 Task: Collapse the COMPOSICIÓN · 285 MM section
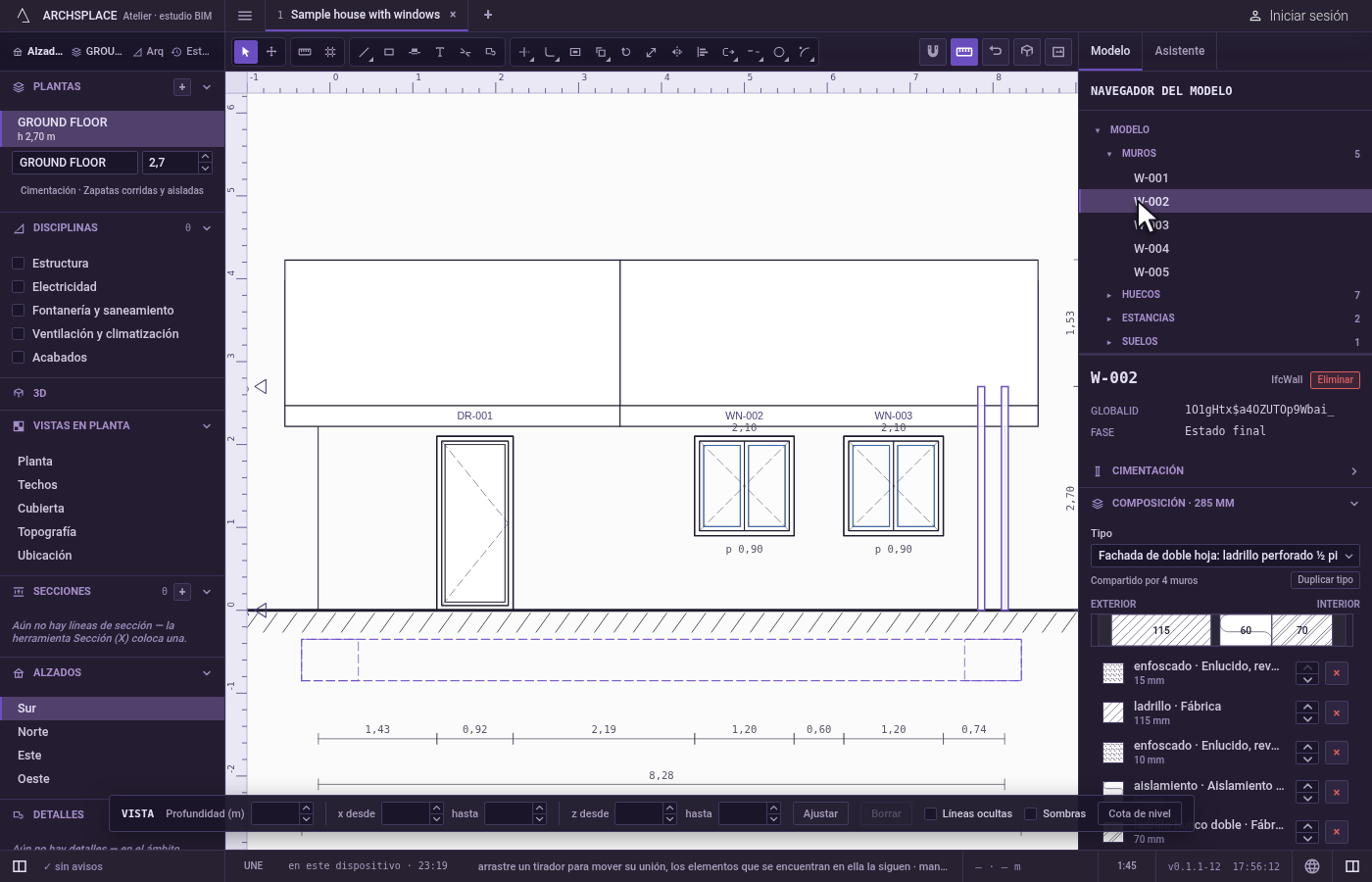[x=1225, y=504]
